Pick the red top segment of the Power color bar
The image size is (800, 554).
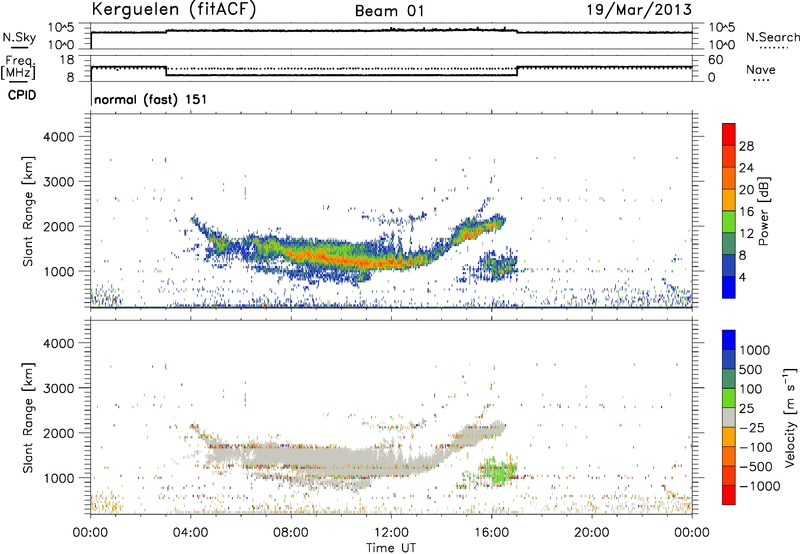(x=729, y=134)
